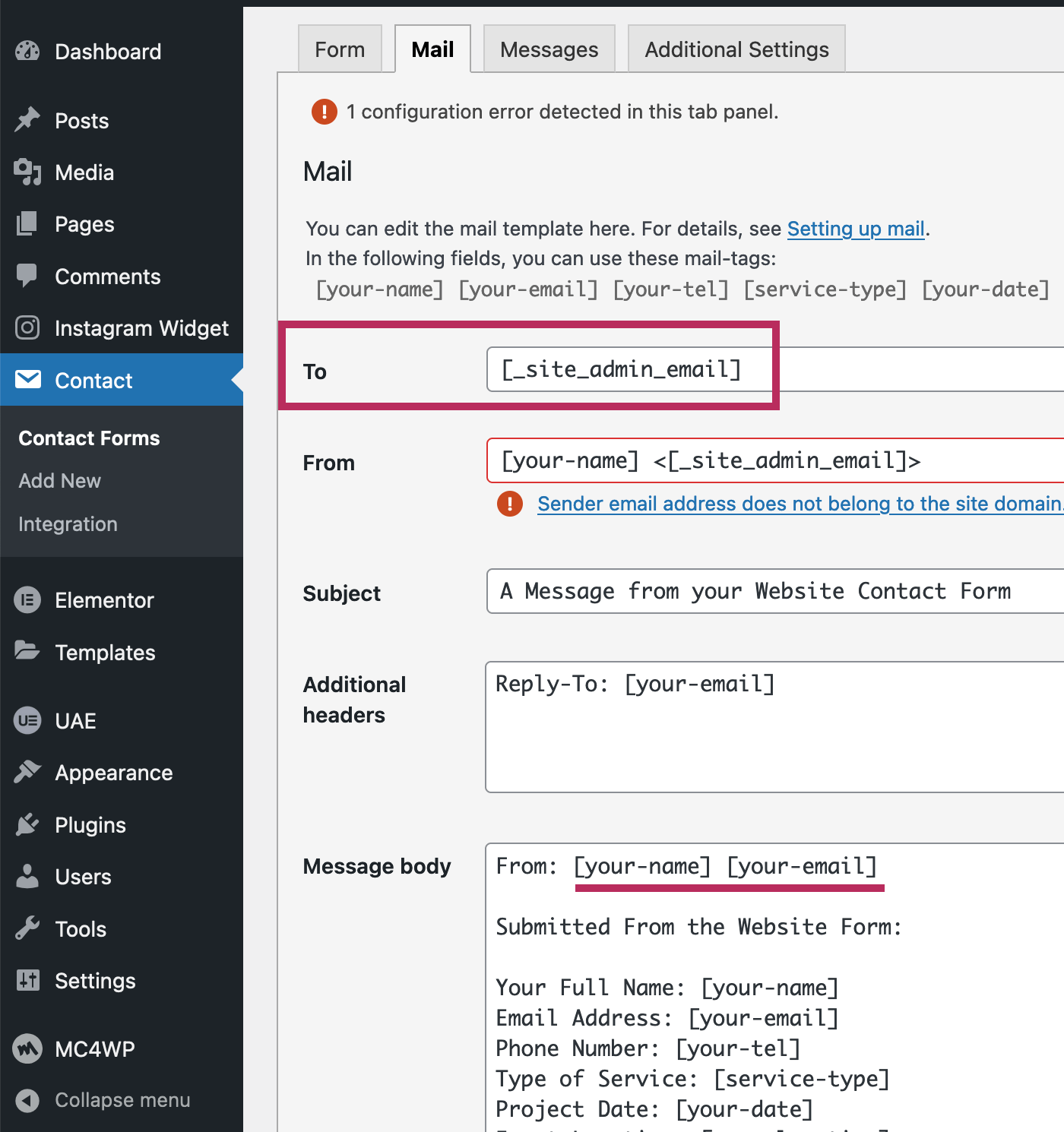Click the Posts pushpin icon
1064x1132 pixels.
(27, 120)
